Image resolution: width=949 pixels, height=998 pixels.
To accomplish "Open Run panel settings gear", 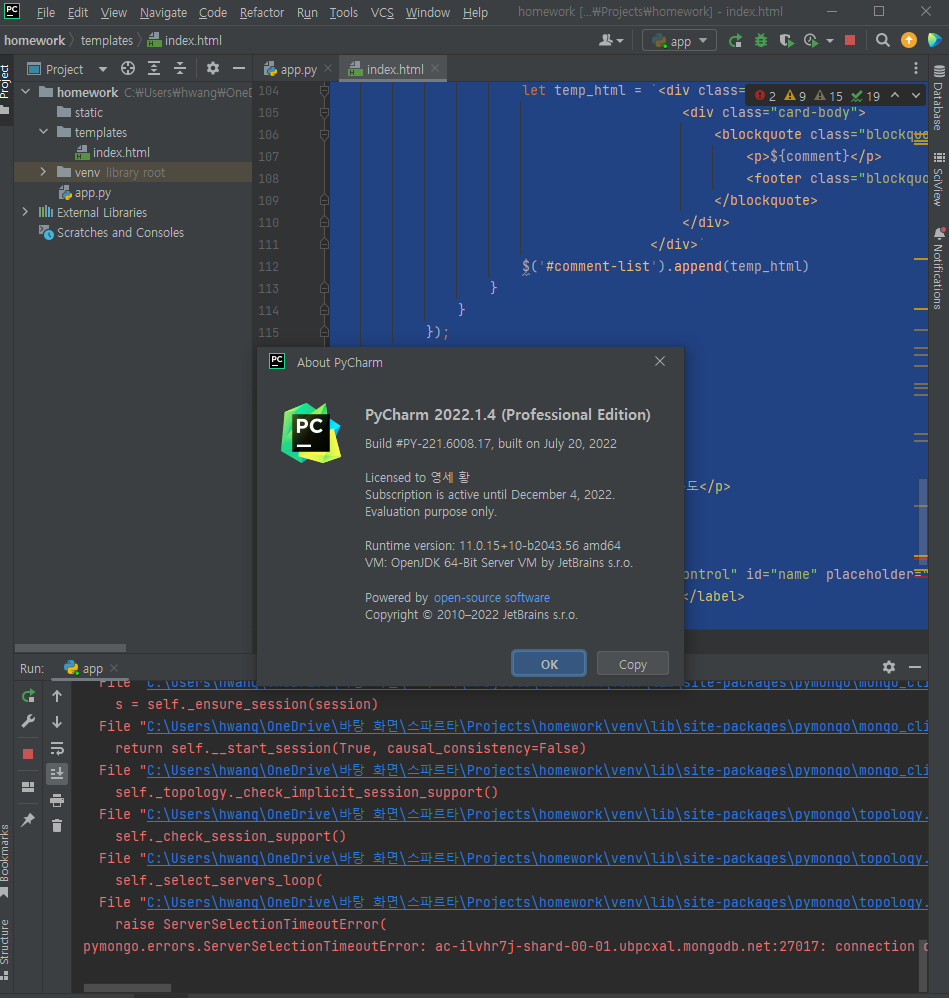I will point(889,667).
